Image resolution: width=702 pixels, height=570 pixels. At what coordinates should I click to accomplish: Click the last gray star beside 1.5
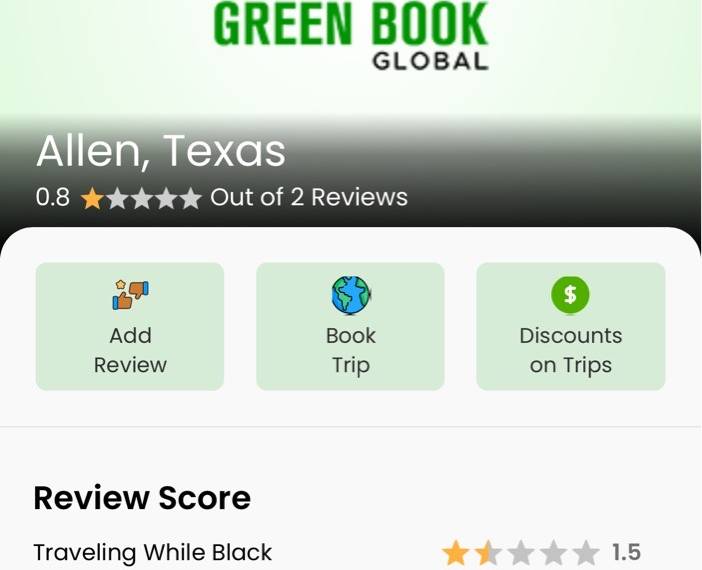[x=586, y=553]
